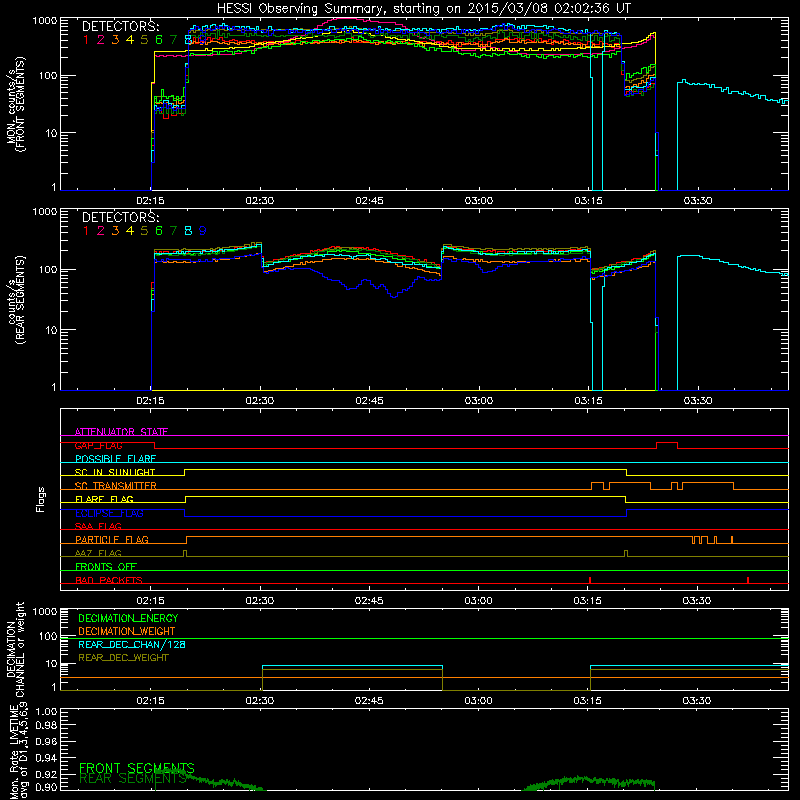The height and width of the screenshot is (800, 800).
Task: Click 1000 y-axis label of front segments panel
Action: click(45, 21)
